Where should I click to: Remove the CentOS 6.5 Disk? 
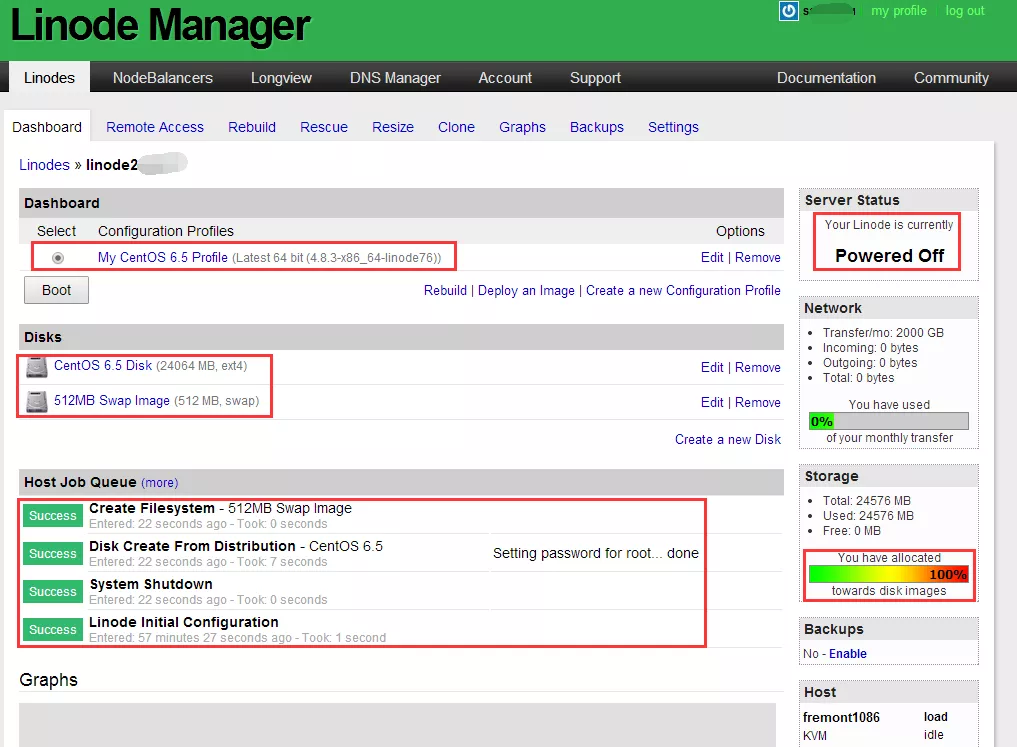(758, 368)
